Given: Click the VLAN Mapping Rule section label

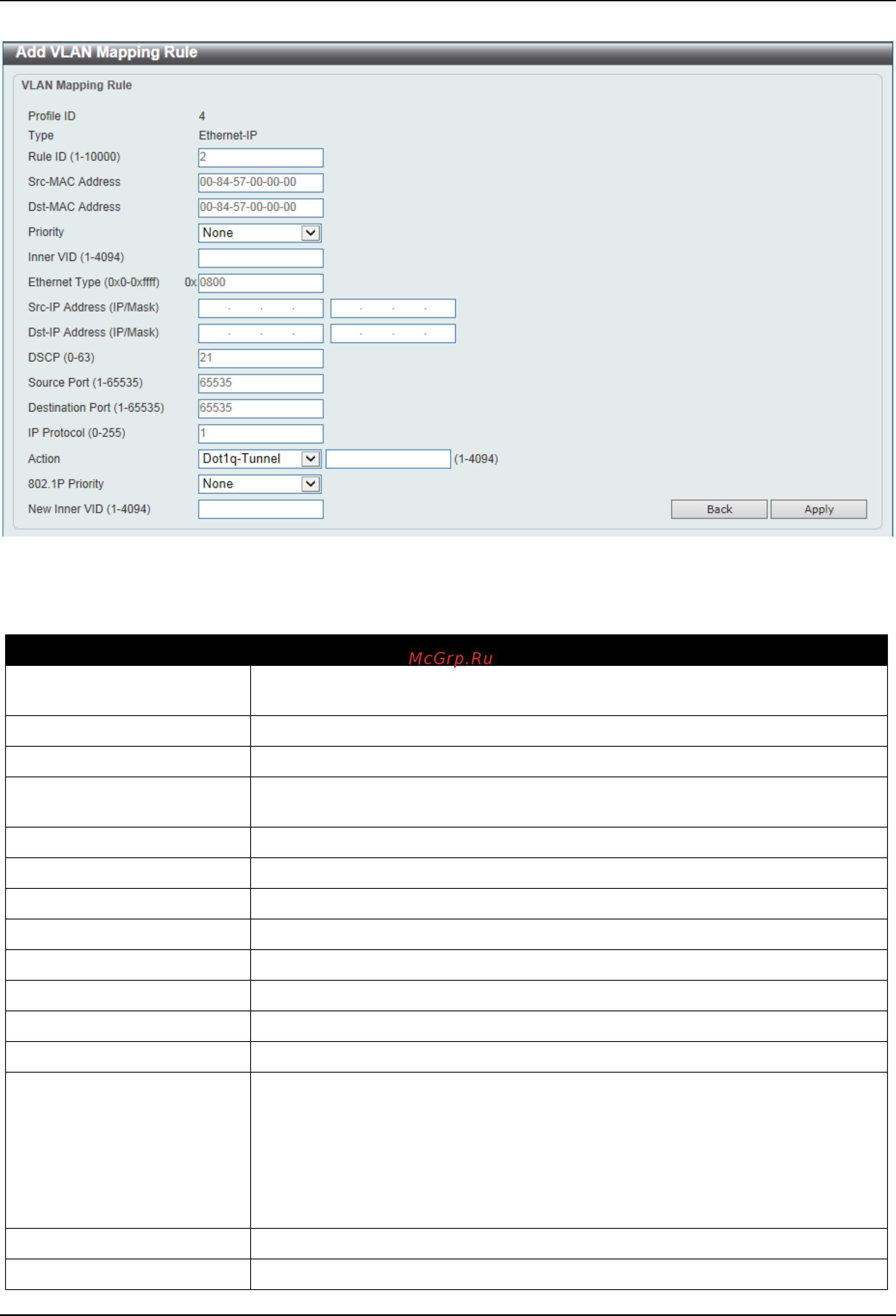Looking at the screenshot, I should tap(77, 85).
